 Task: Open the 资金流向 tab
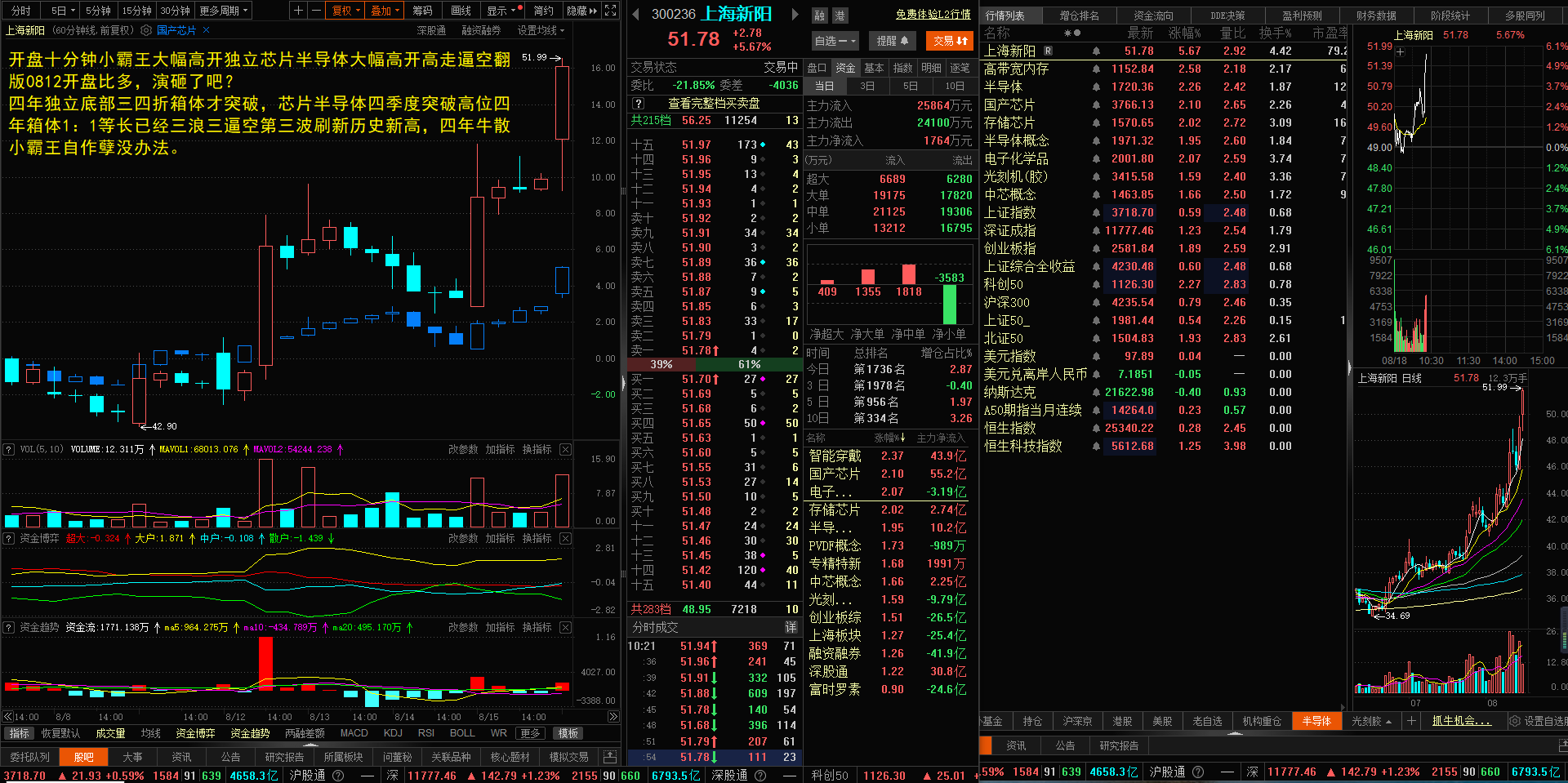coord(1153,16)
